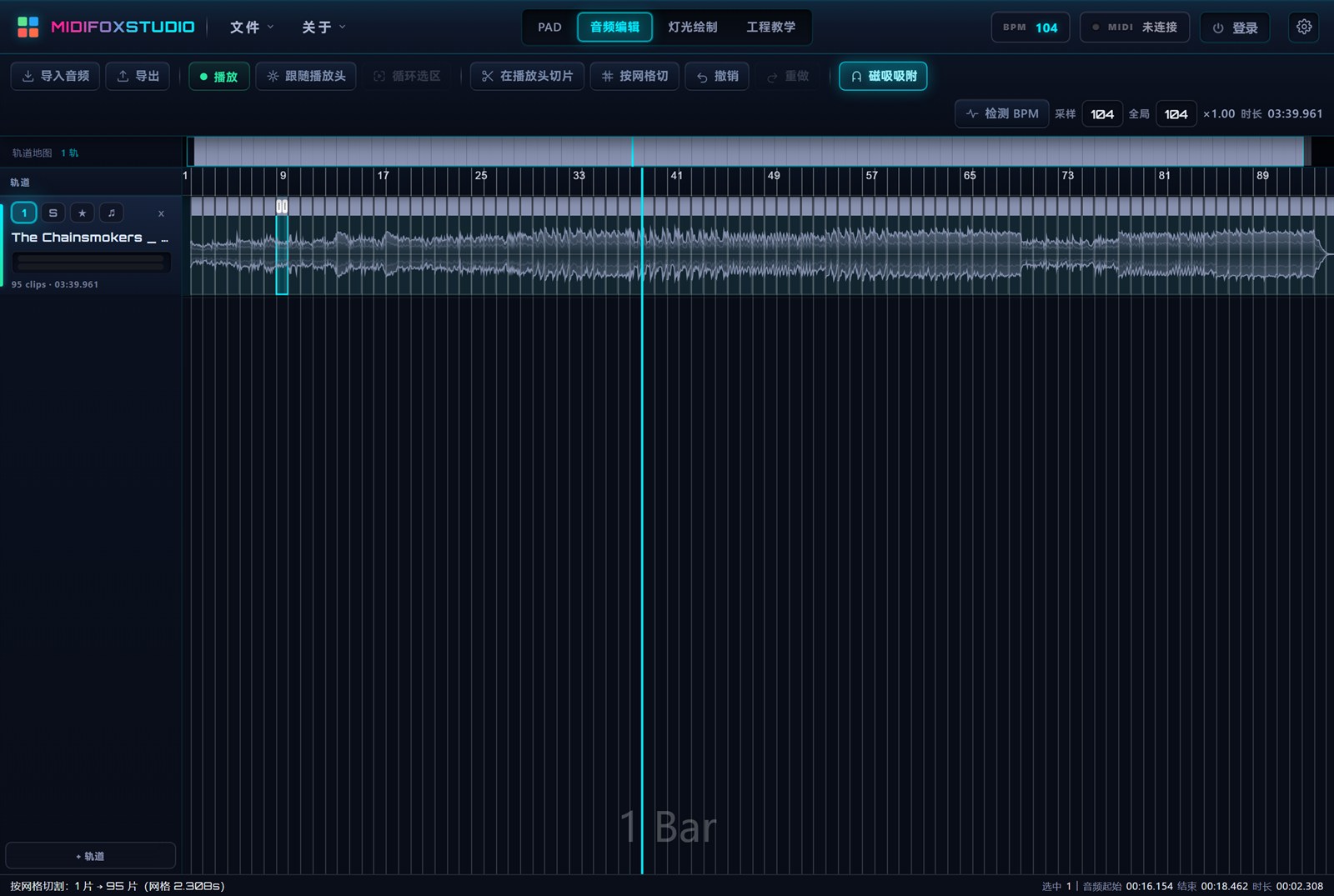Image resolution: width=1334 pixels, height=896 pixels.
Task: Toggle follow playhead 跟随播放头
Action: [306, 76]
